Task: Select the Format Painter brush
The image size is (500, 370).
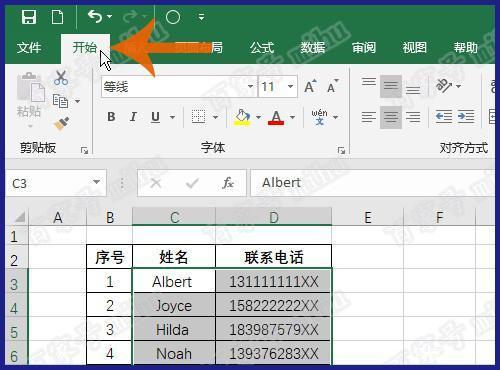Action: [x=62, y=124]
